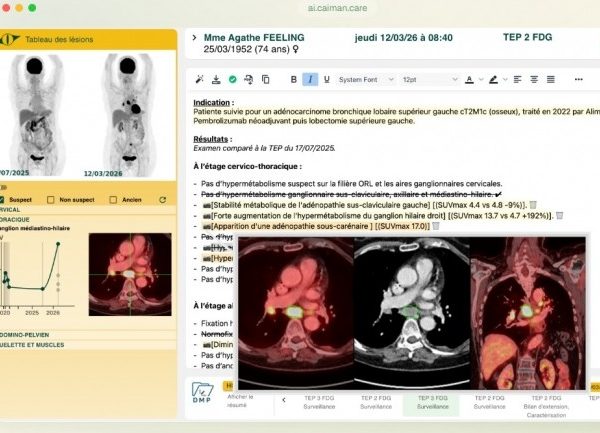Toggle italic formatting off

pos(310,79)
